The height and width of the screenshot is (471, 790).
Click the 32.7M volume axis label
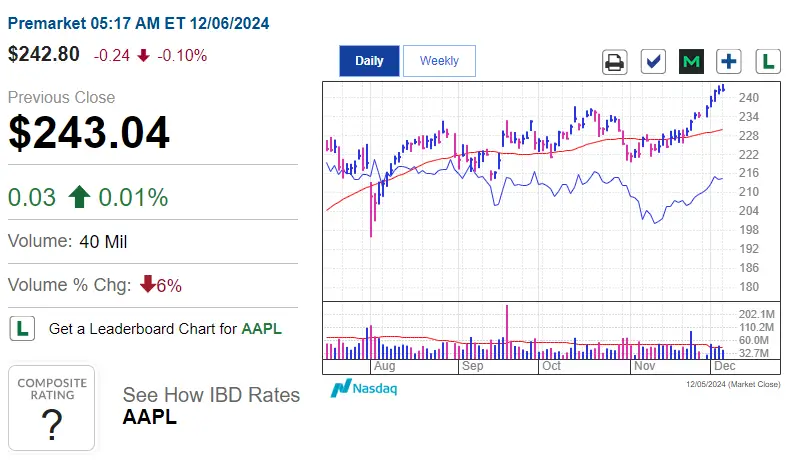click(x=754, y=353)
